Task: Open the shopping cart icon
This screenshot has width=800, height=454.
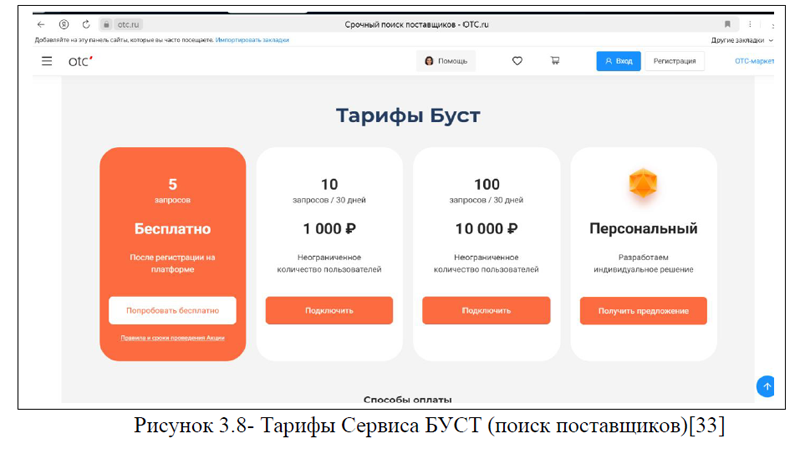Action: (555, 61)
